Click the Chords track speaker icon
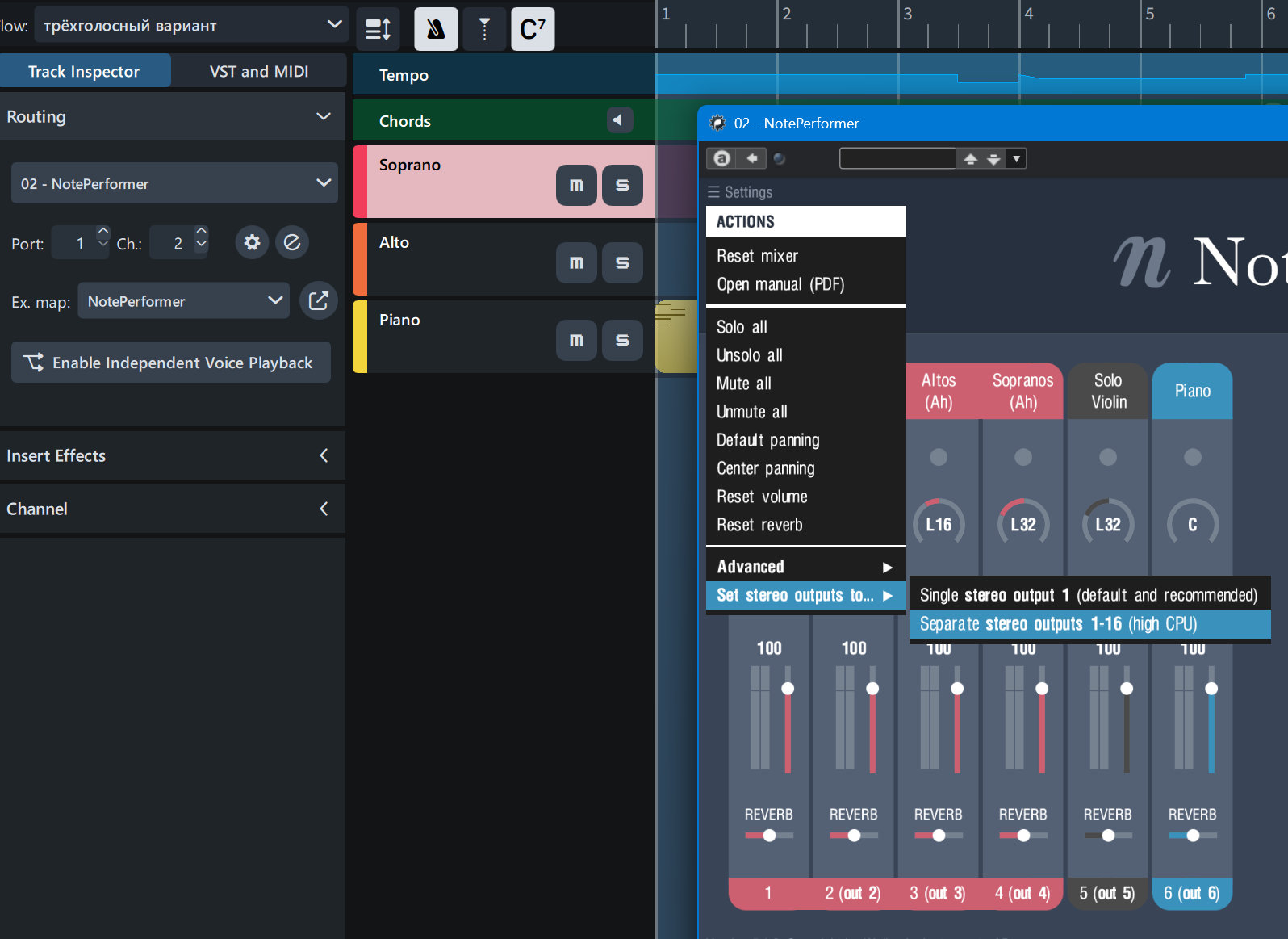This screenshot has width=1288, height=939. (x=619, y=120)
